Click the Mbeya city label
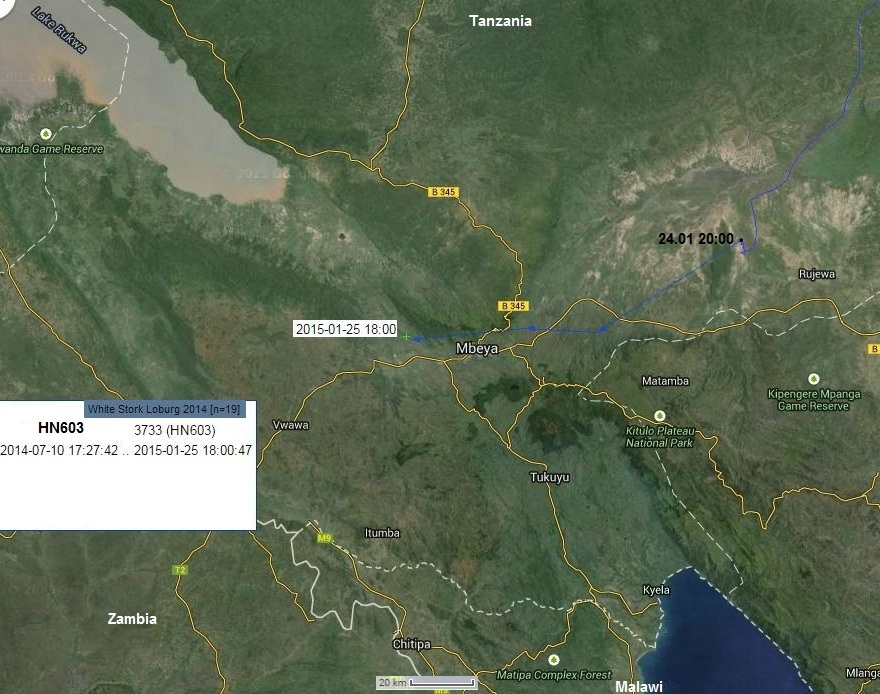 tap(477, 348)
